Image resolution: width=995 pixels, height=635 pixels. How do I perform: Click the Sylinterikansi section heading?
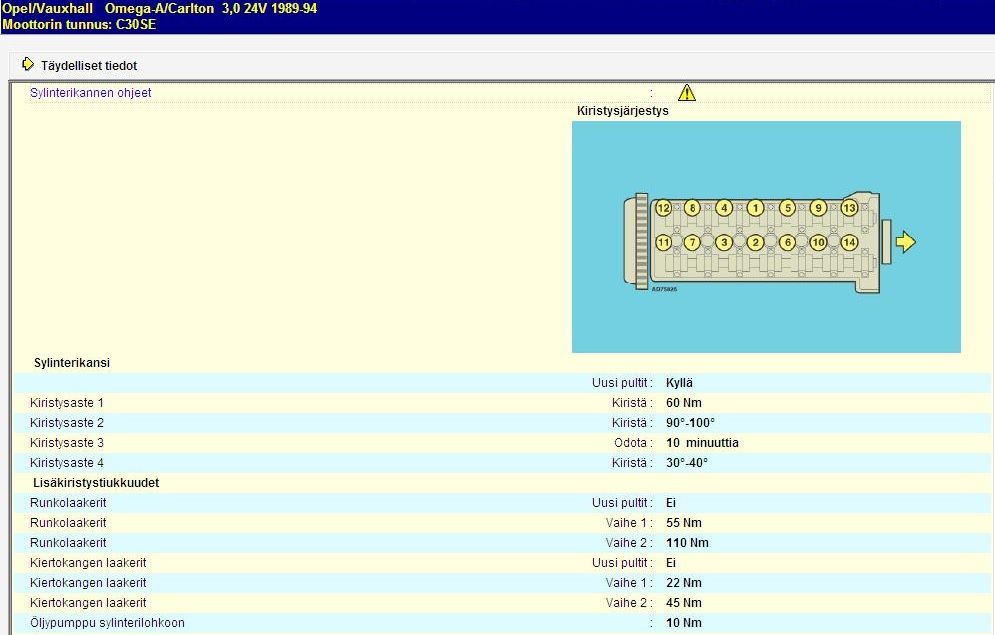coord(71,363)
